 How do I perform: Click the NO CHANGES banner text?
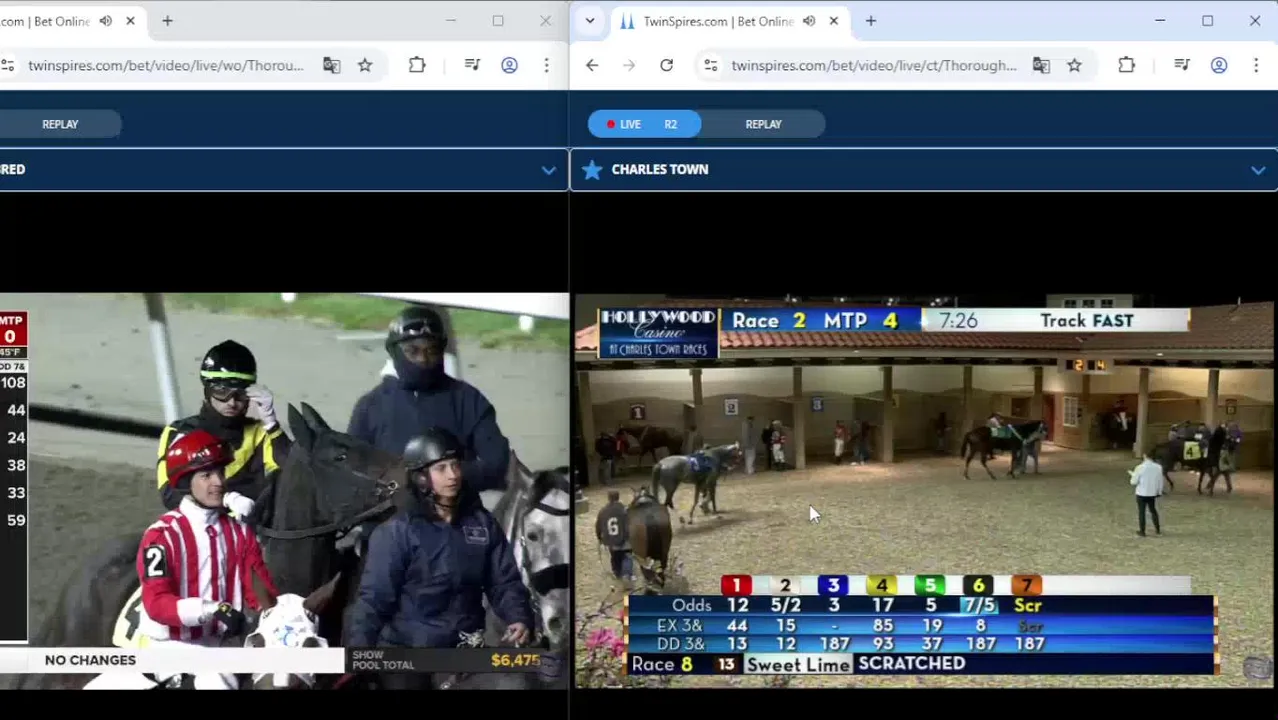[90, 660]
